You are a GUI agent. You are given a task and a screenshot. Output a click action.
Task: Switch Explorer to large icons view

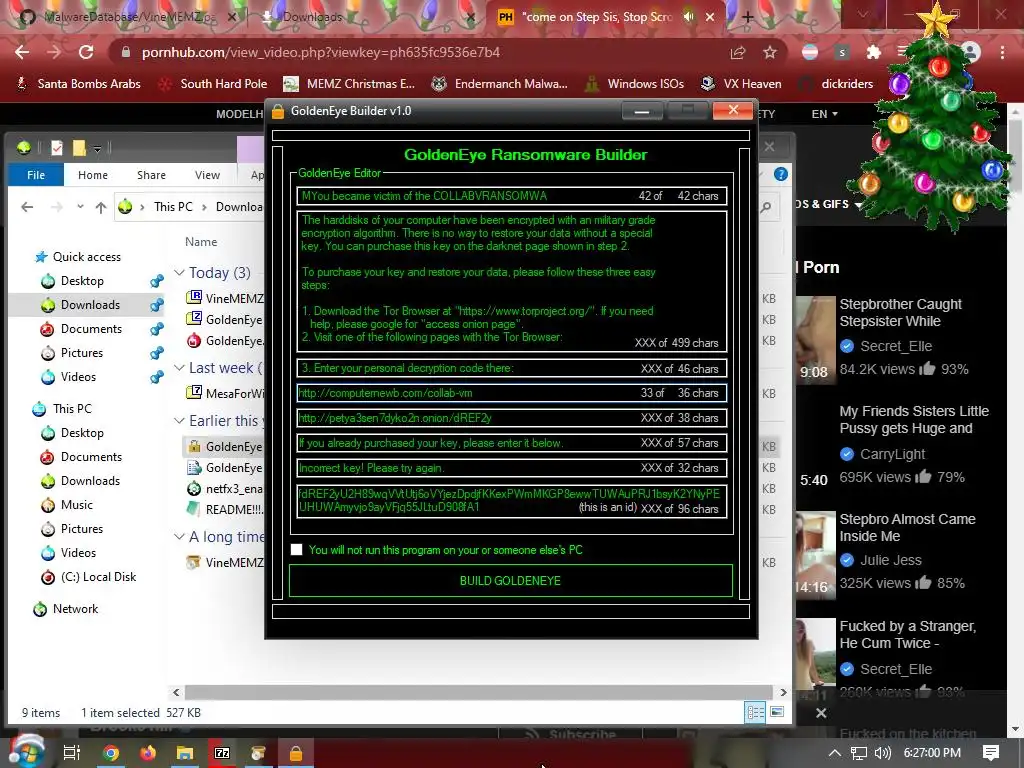pos(777,712)
